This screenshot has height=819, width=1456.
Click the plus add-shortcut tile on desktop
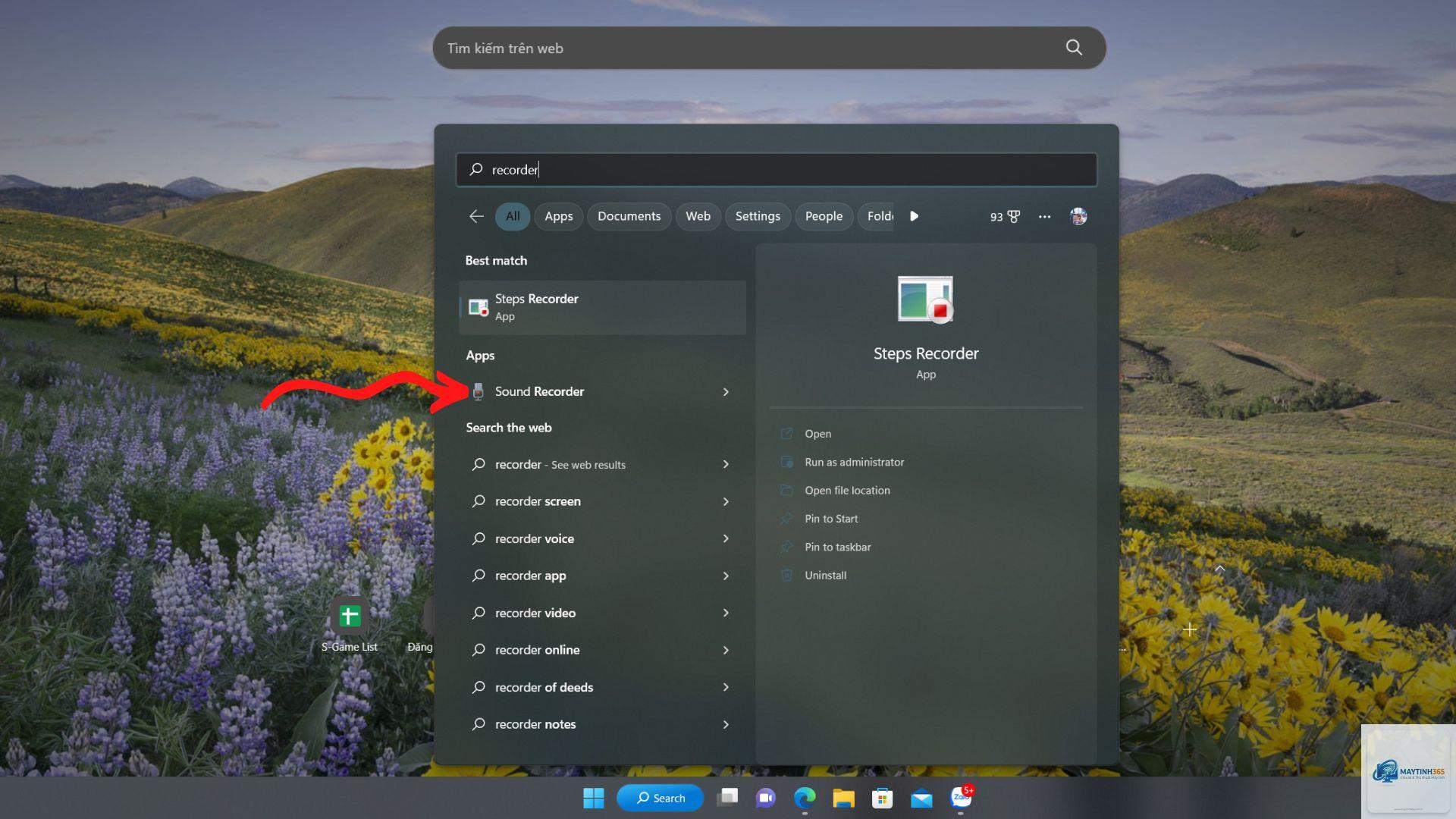(1190, 629)
